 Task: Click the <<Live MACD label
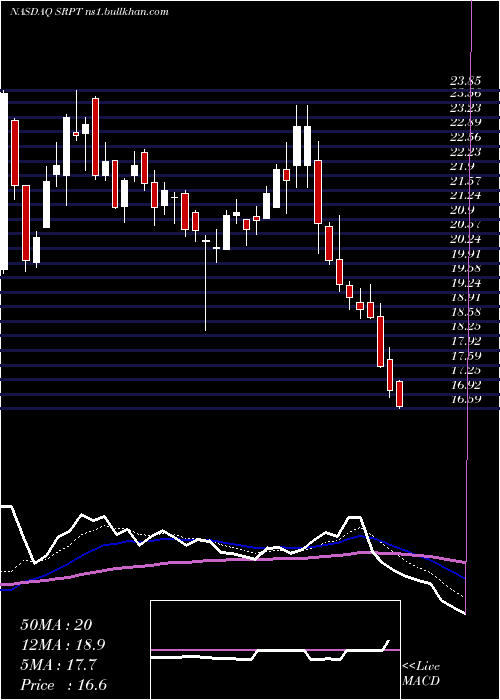tap(421, 674)
